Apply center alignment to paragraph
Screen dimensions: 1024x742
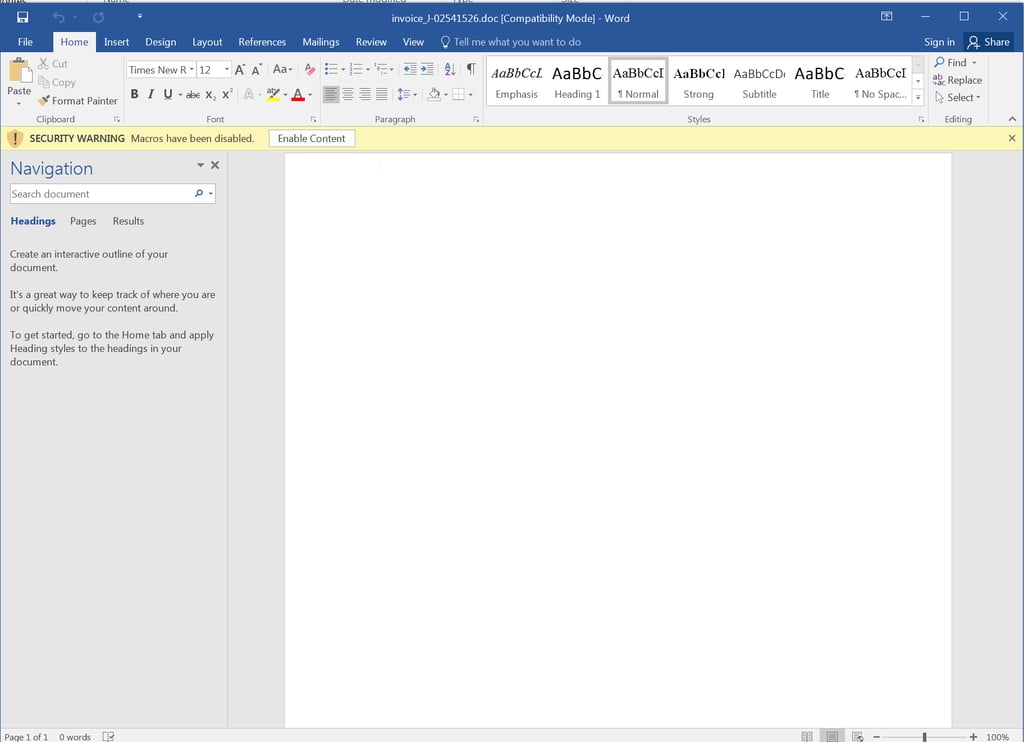[x=348, y=94]
